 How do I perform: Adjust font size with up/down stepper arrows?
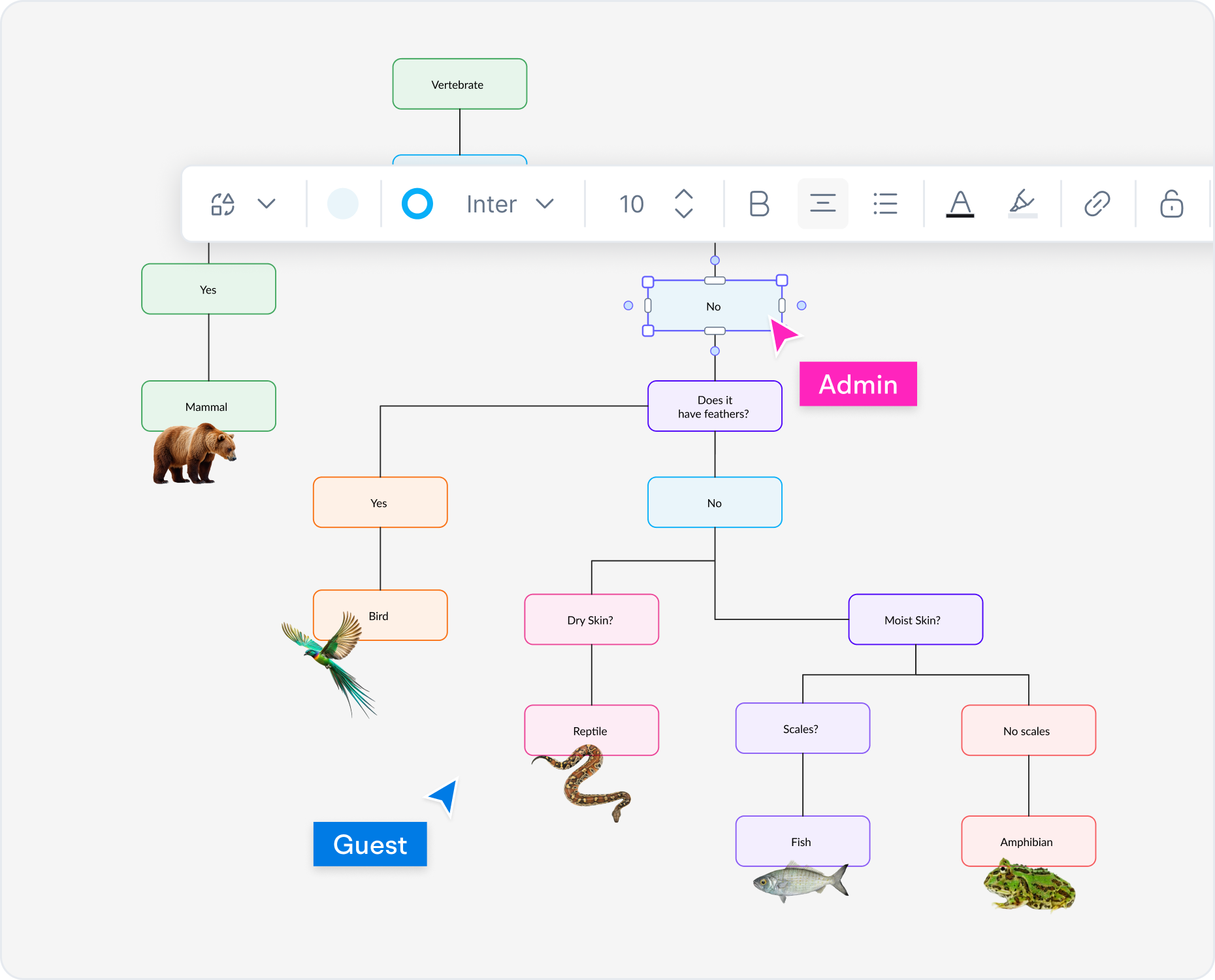click(x=684, y=204)
